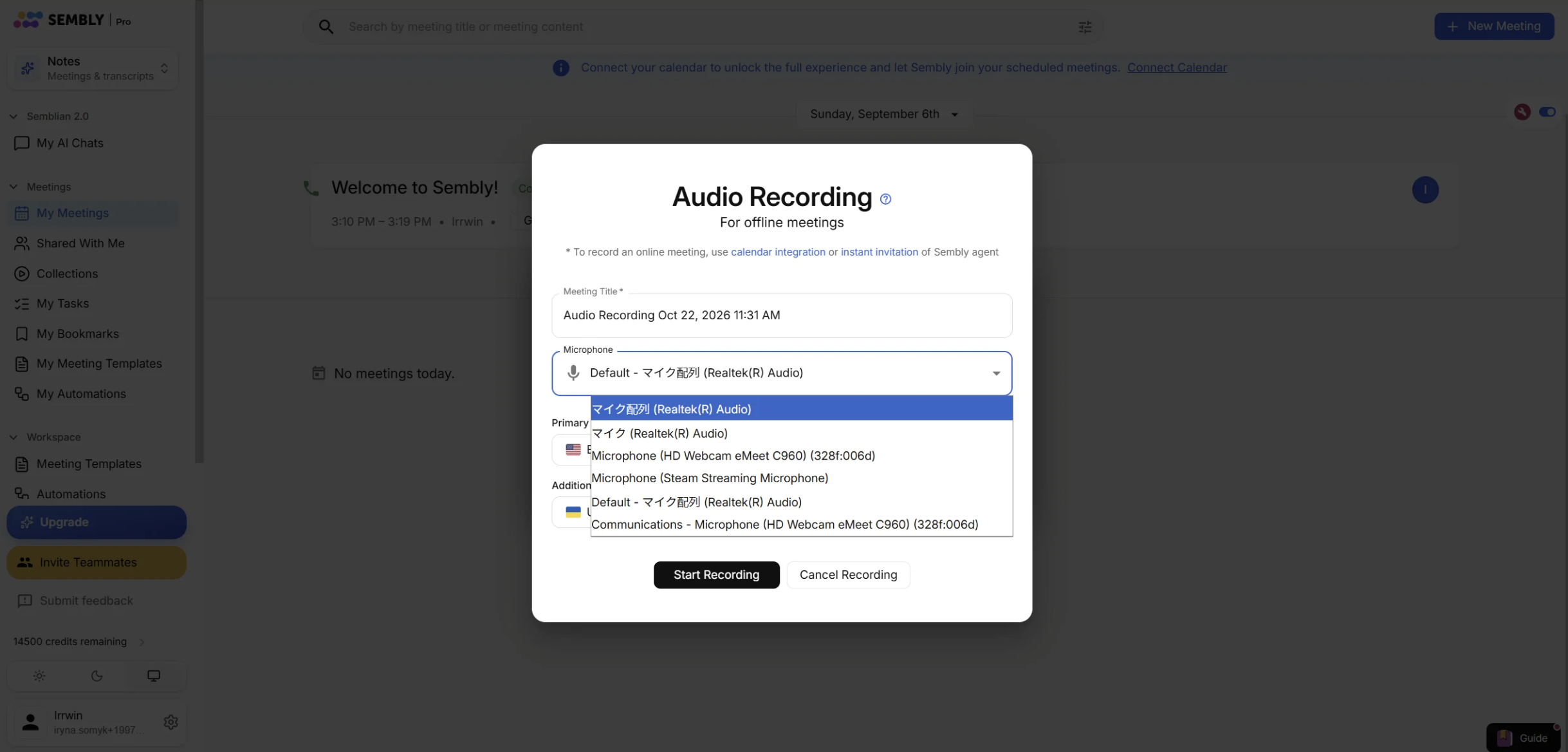
Task: Select Microphone (HD Webcam eMeet C960) option
Action: click(x=801, y=456)
